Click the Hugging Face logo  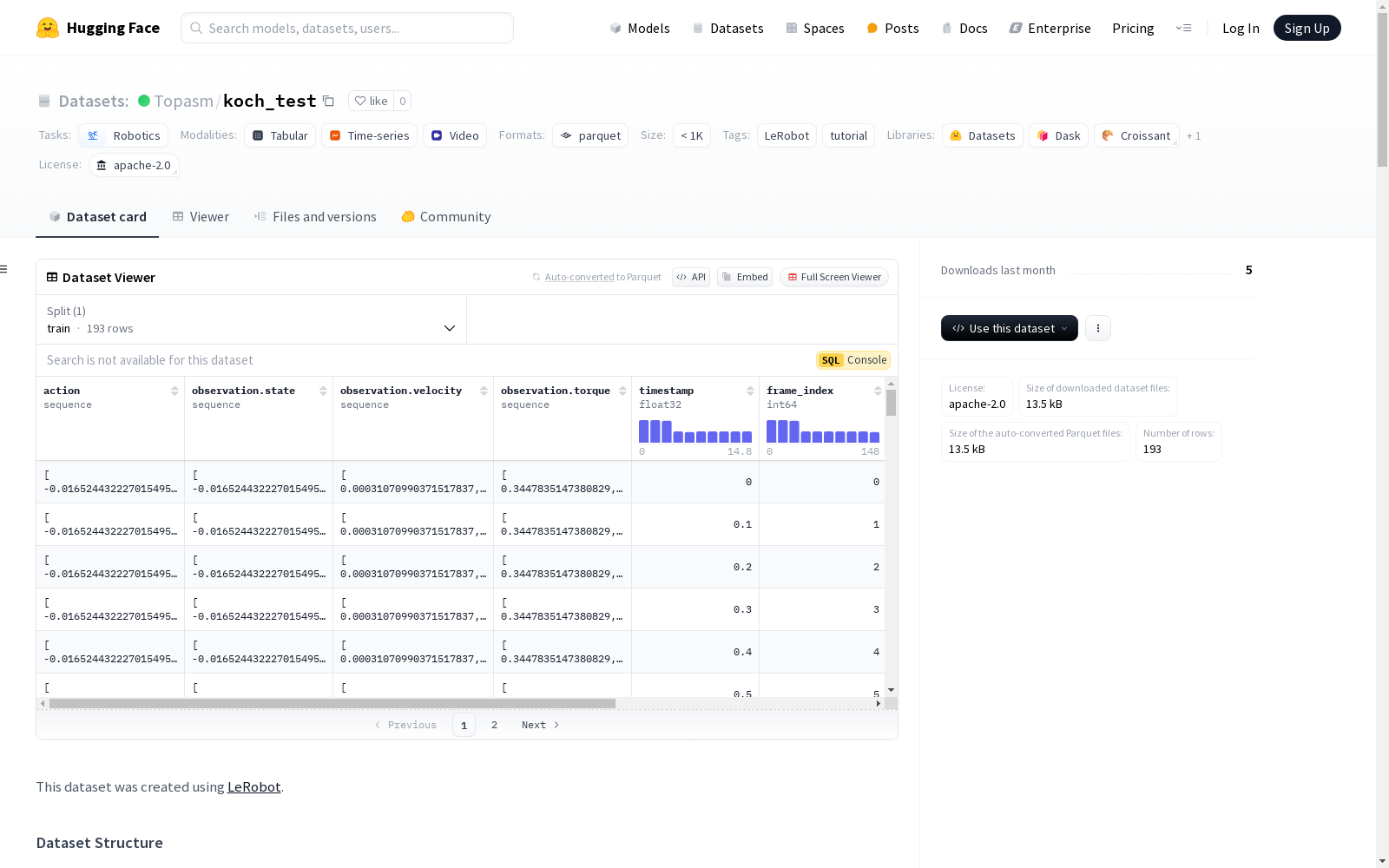click(x=98, y=28)
